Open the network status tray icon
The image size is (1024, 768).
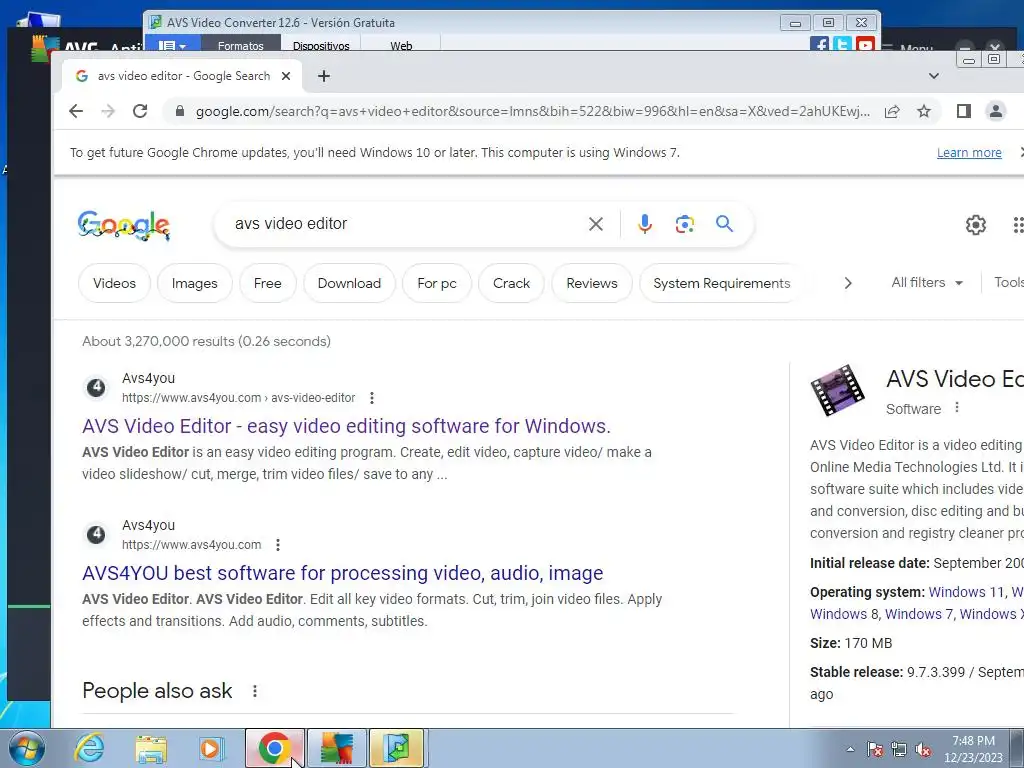pyautogui.click(x=899, y=749)
